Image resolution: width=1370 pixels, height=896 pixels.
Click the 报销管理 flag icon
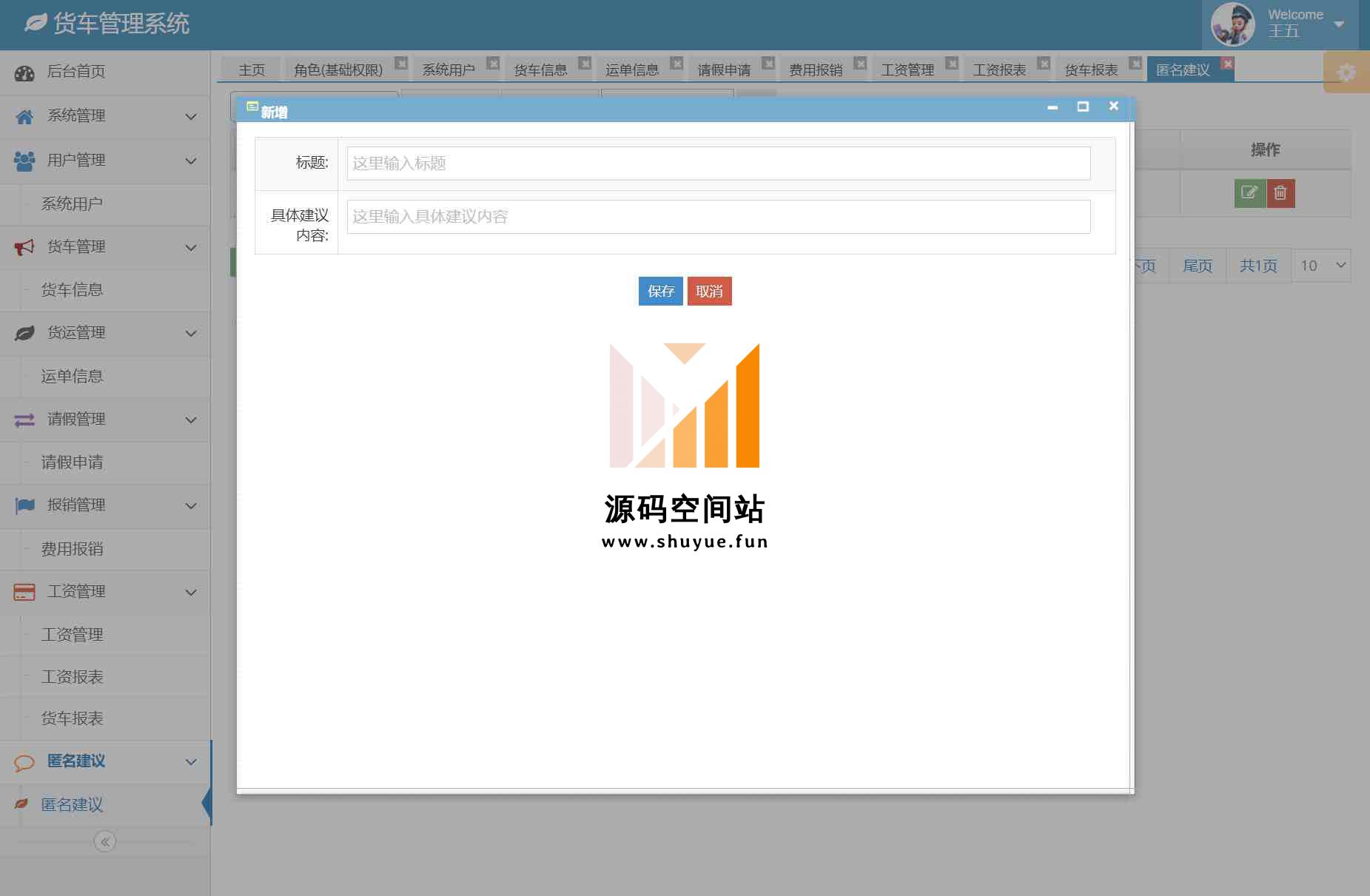[24, 505]
